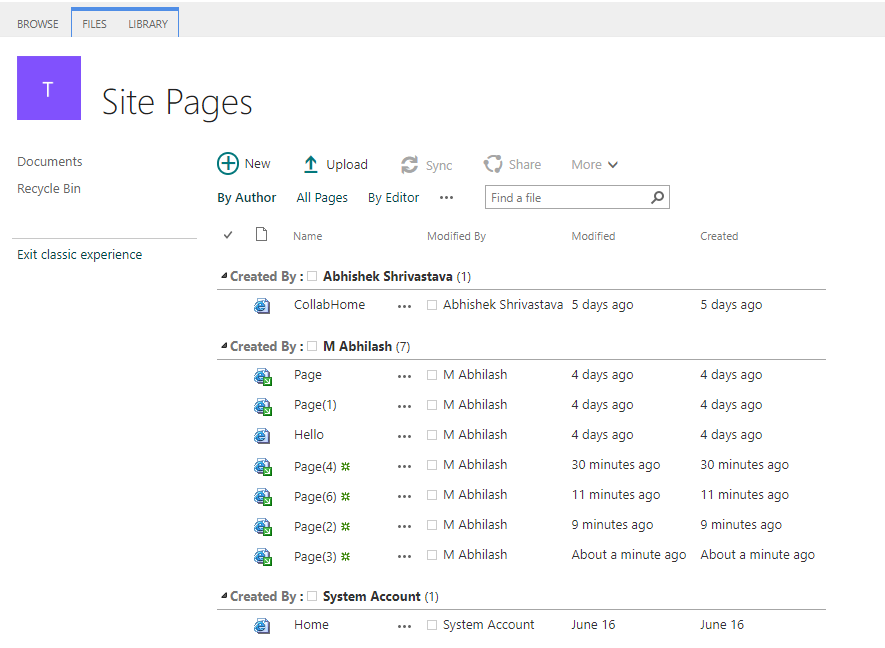The image size is (885, 648).
Task: Tick the Modified By checkbox in Page(4) row
Action: point(432,465)
